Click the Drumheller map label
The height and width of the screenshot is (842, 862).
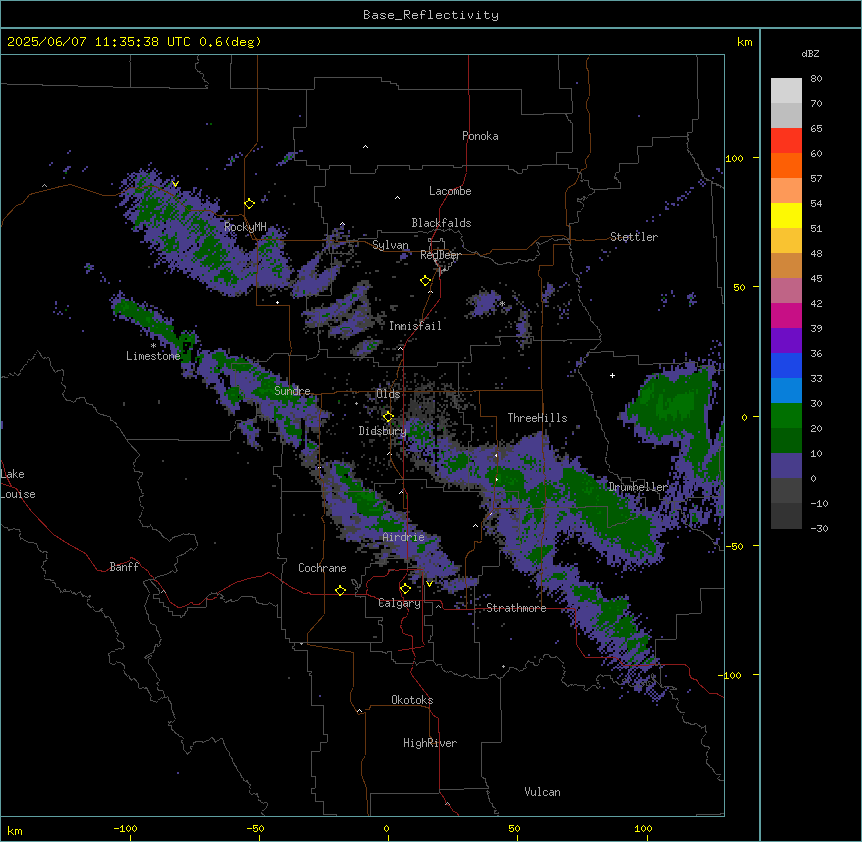[x=638, y=487]
